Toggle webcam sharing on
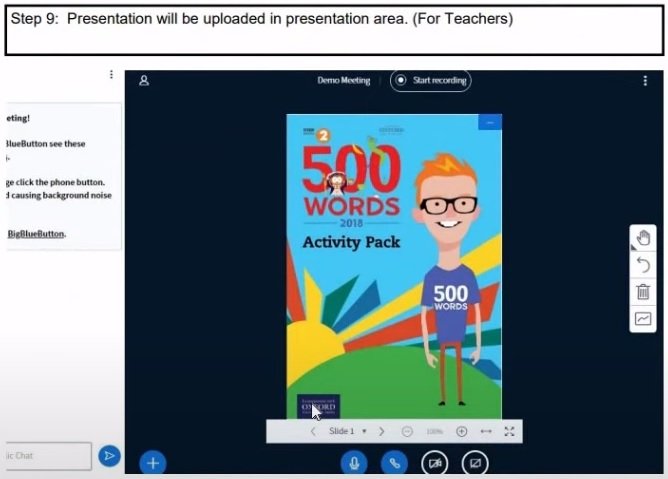The height and width of the screenshot is (479, 668). tap(434, 462)
